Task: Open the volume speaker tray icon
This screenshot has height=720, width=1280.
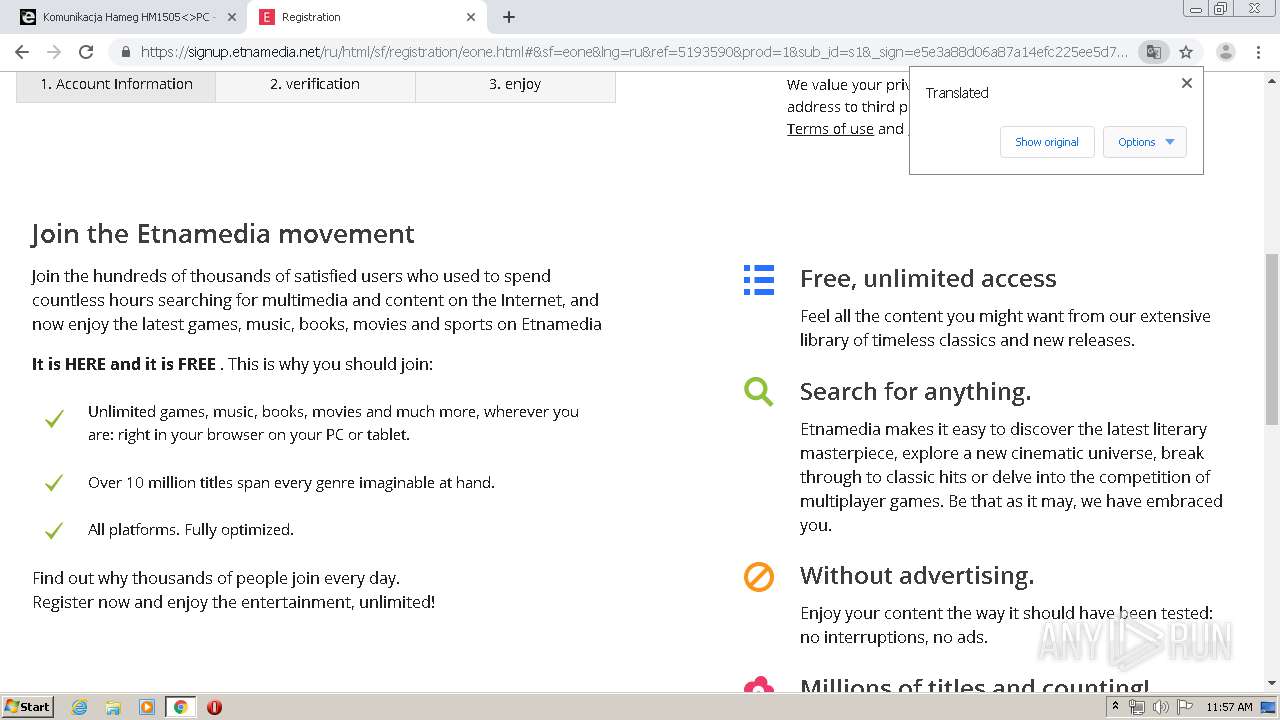Action: click(1161, 707)
